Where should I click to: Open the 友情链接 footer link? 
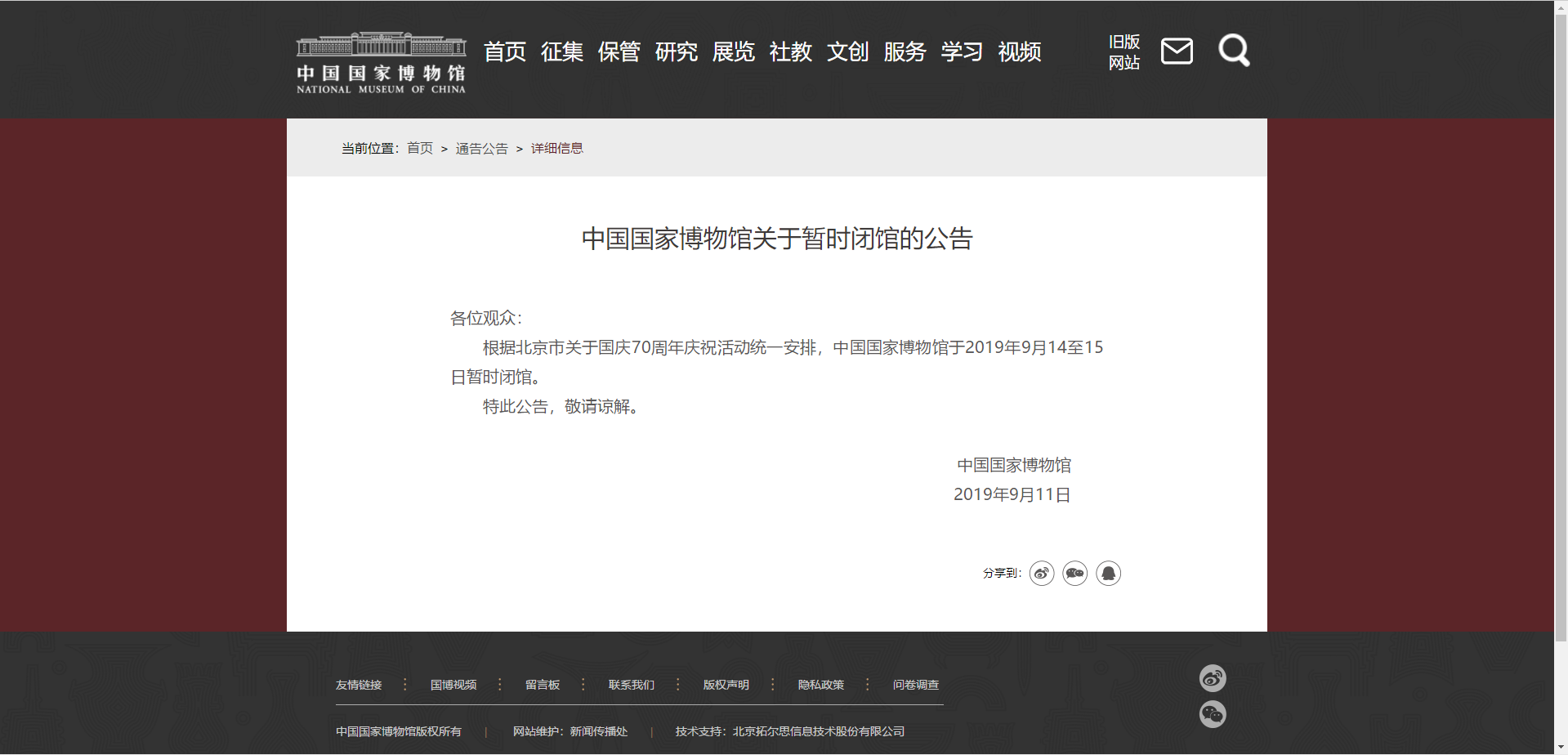(x=359, y=685)
